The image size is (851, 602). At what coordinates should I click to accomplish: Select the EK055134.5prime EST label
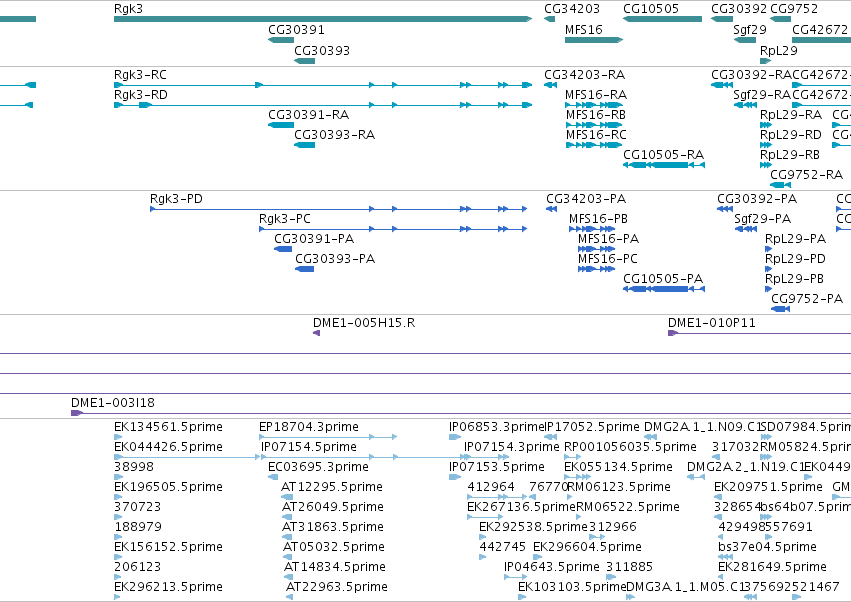618,467
